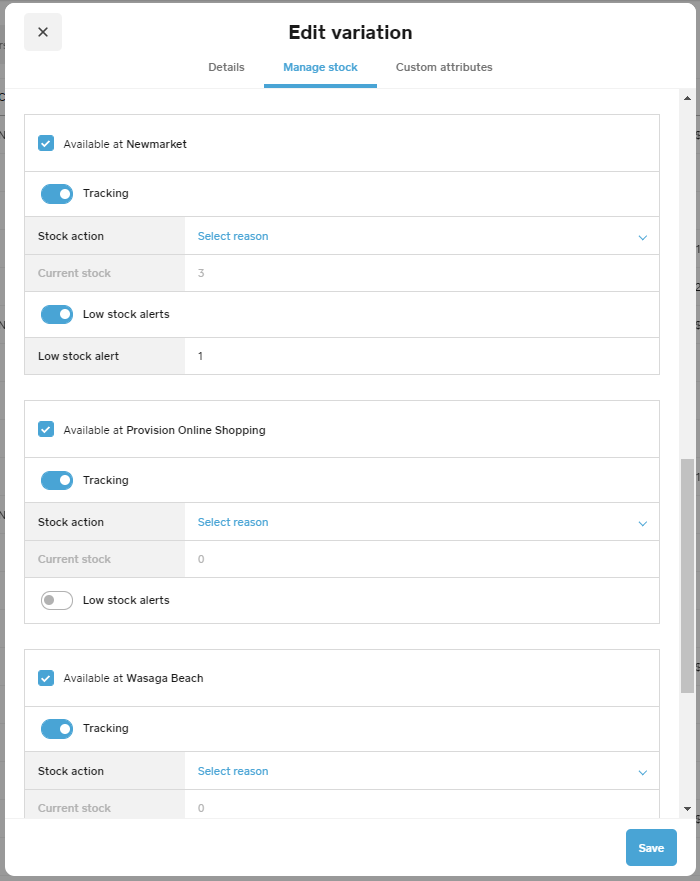Image resolution: width=700 pixels, height=881 pixels.
Task: Uncheck Available at Provision Online Shopping
Action: click(46, 429)
